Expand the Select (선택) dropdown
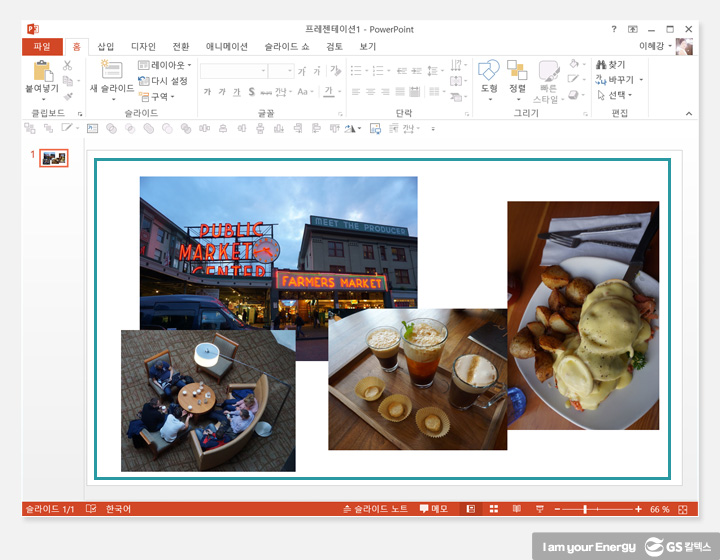This screenshot has height=560, width=720. tap(614, 95)
